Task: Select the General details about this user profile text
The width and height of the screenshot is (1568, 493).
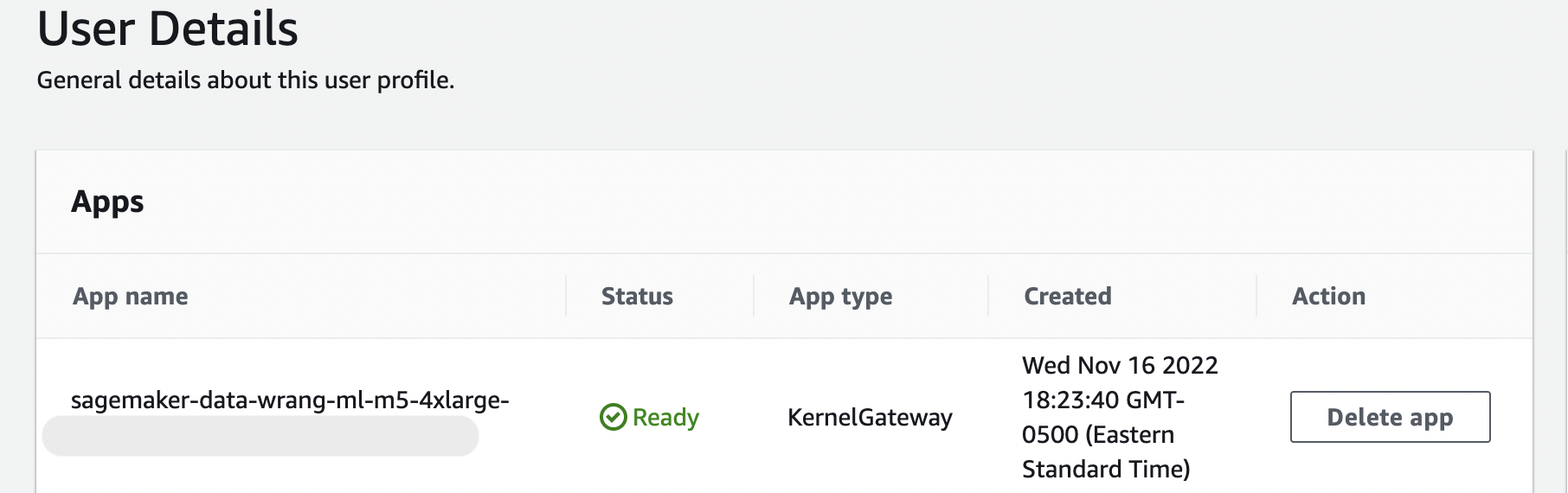Action: tap(246, 80)
